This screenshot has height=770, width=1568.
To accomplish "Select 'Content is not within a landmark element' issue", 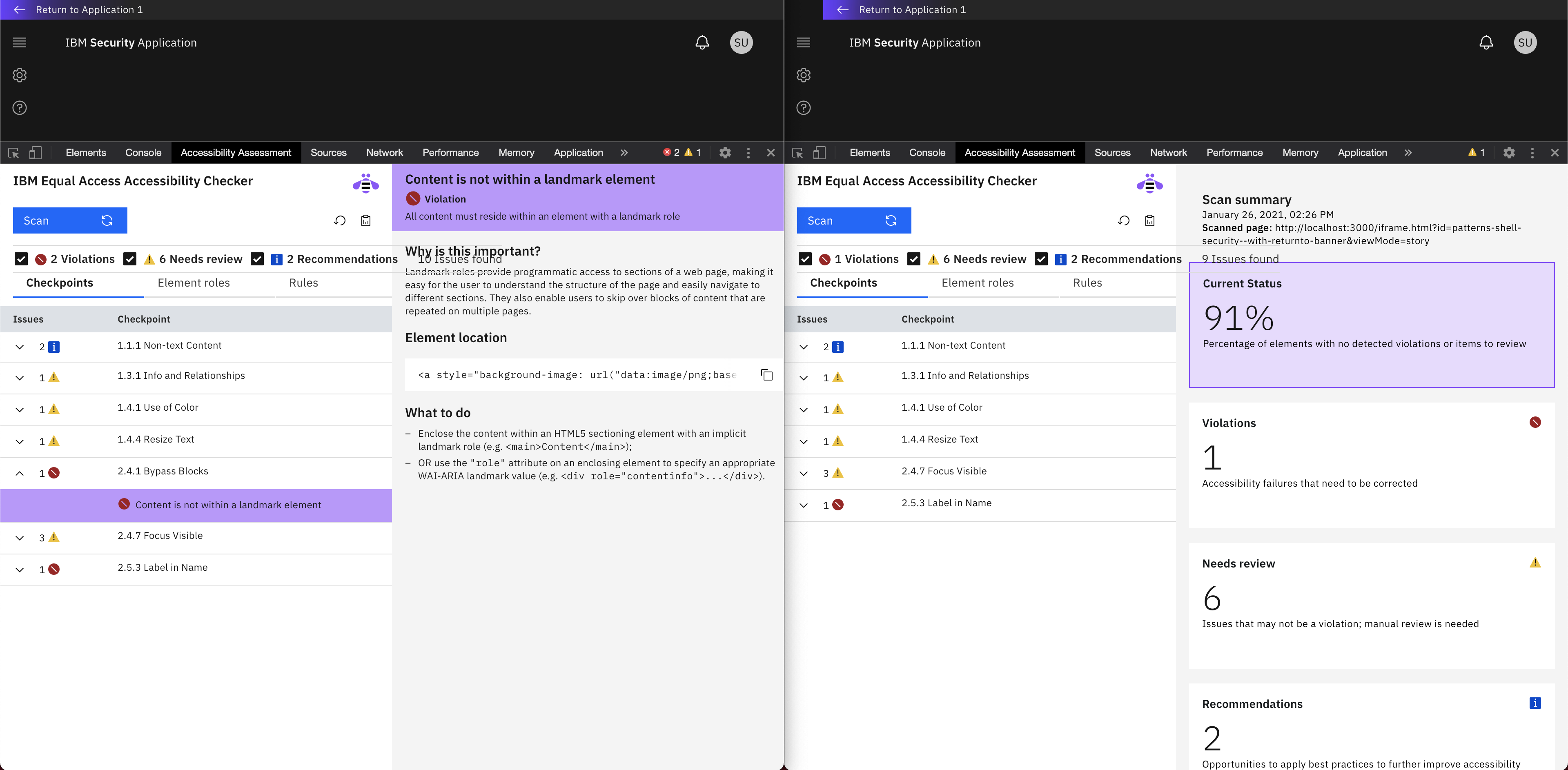I will [196, 505].
